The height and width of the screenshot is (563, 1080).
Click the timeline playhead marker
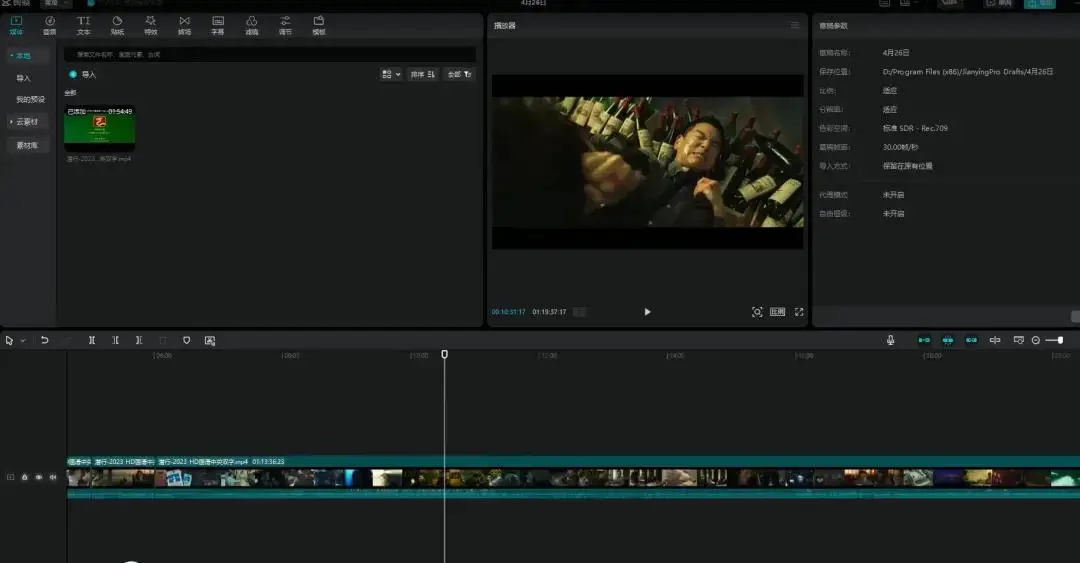coord(444,354)
